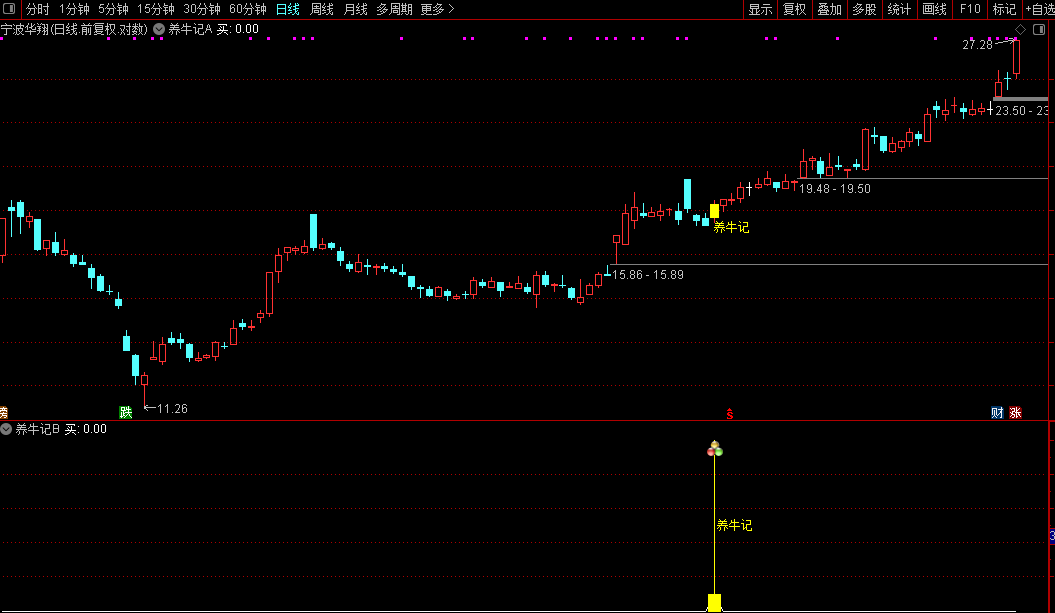Image resolution: width=1055 pixels, height=613 pixels.
Task: Click the red 涨 marker icon
Action: 1015,412
